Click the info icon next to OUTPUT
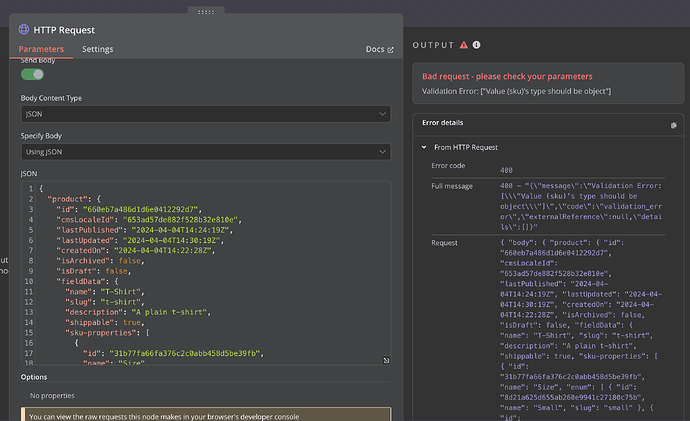Image resolution: width=690 pixels, height=421 pixels. 477,45
